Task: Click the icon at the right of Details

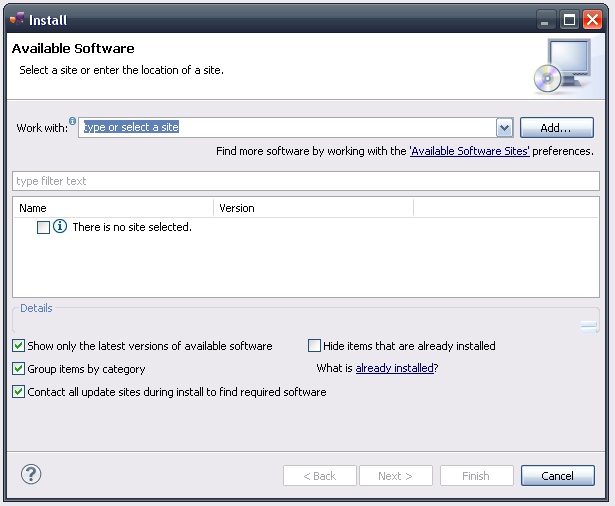Action: (589, 326)
